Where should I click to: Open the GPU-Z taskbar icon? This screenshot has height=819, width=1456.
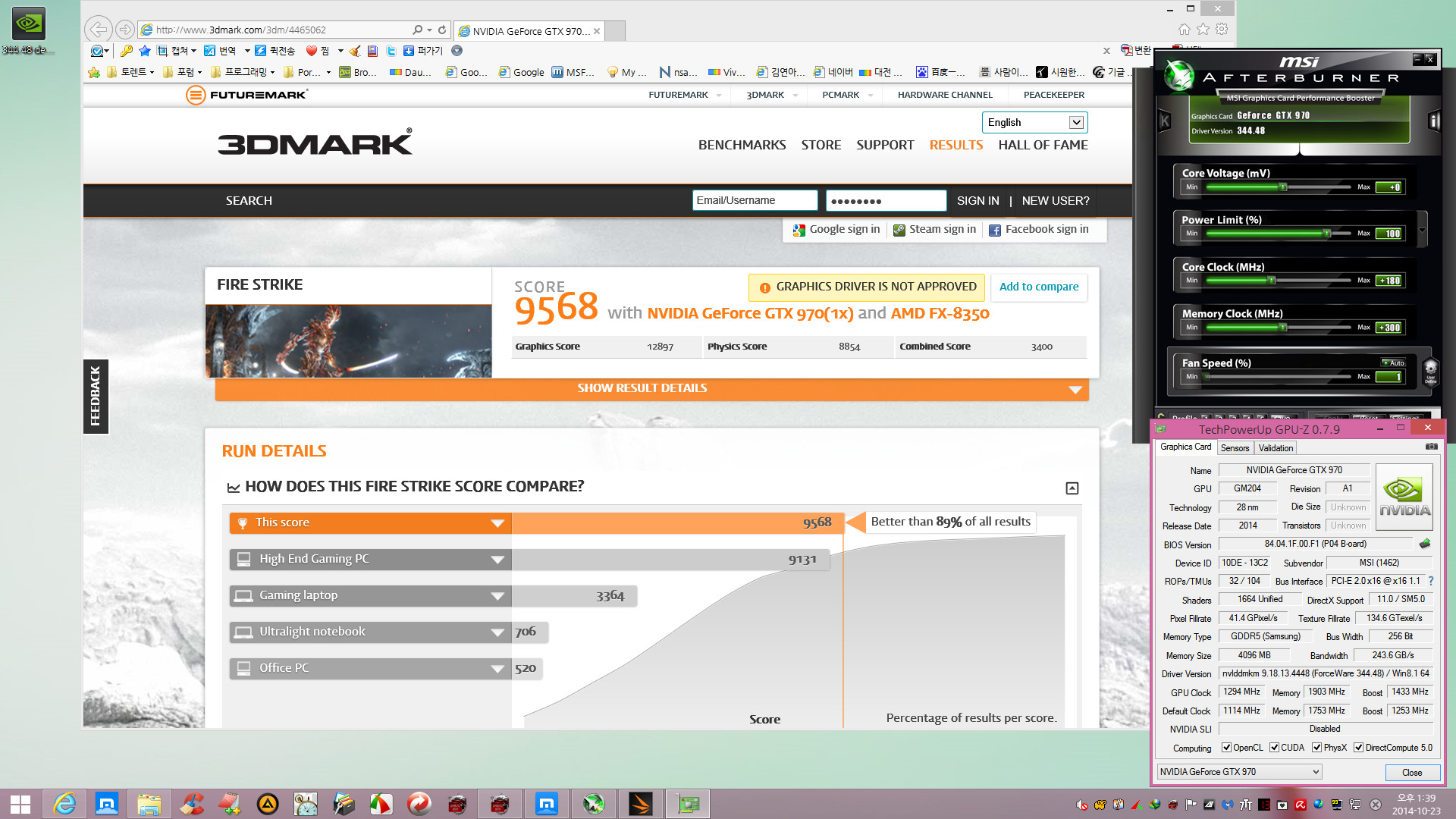[688, 804]
